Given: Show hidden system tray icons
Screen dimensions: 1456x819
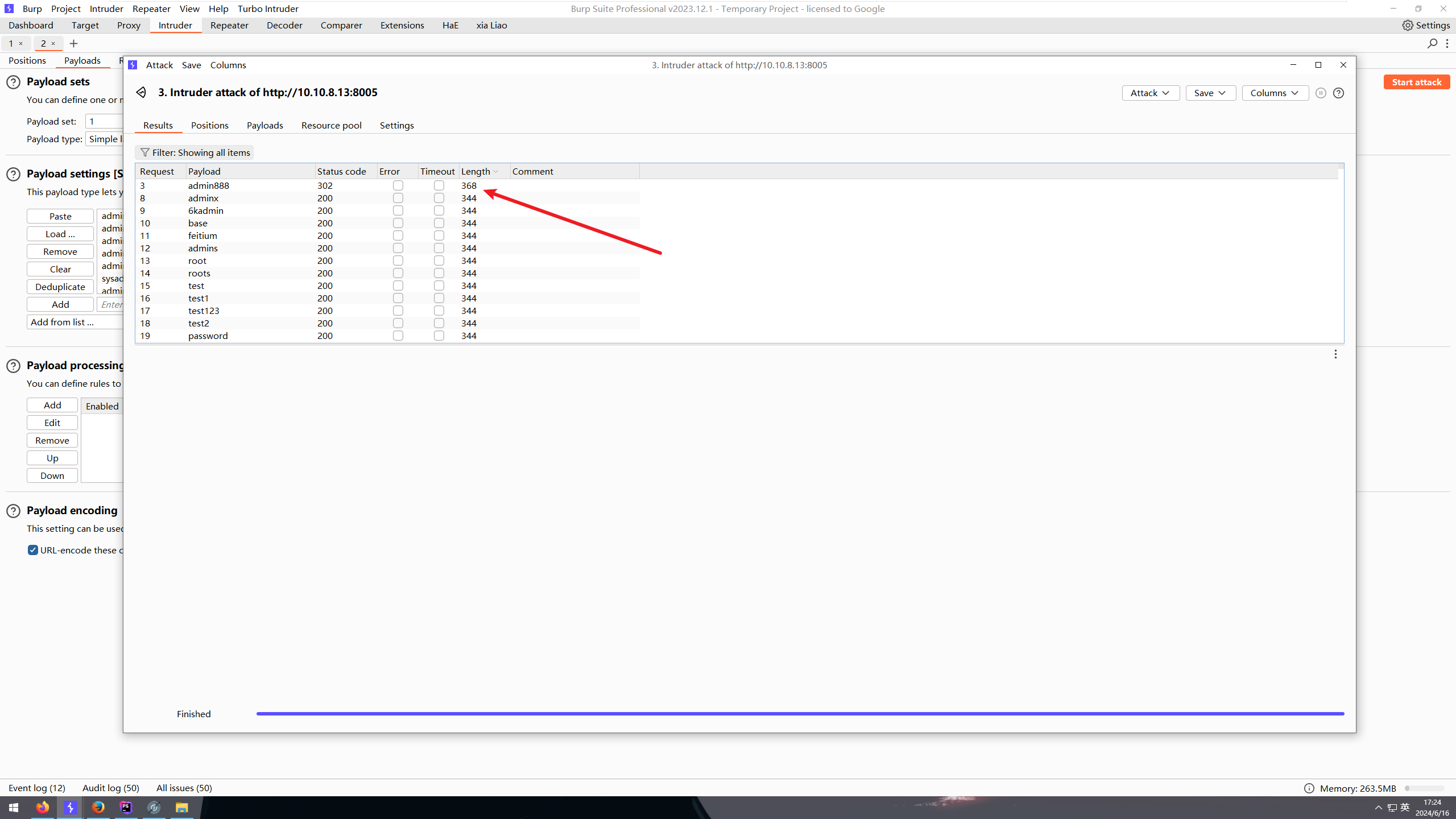Looking at the screenshot, I should click(x=1378, y=808).
